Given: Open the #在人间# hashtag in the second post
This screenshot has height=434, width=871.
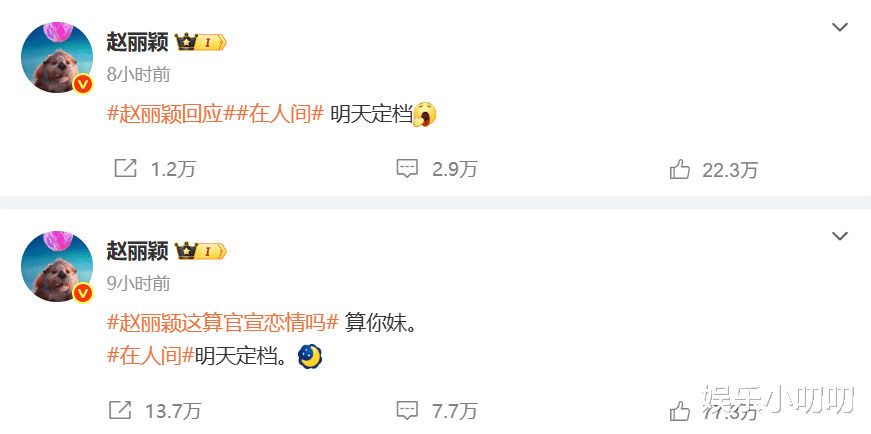Looking at the screenshot, I should (150, 357).
